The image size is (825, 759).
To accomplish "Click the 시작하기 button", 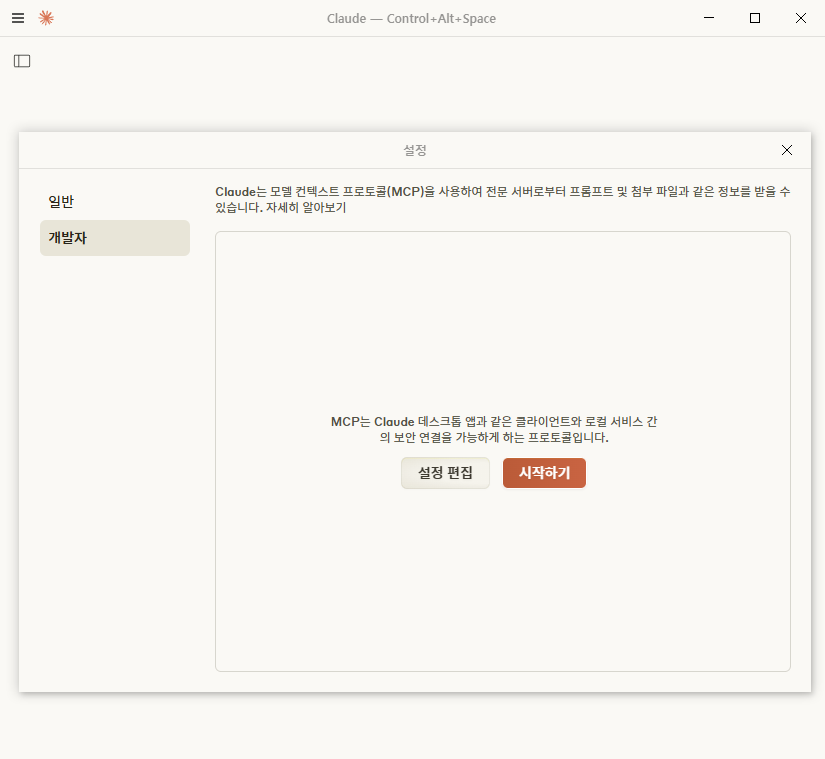I will coord(544,473).
